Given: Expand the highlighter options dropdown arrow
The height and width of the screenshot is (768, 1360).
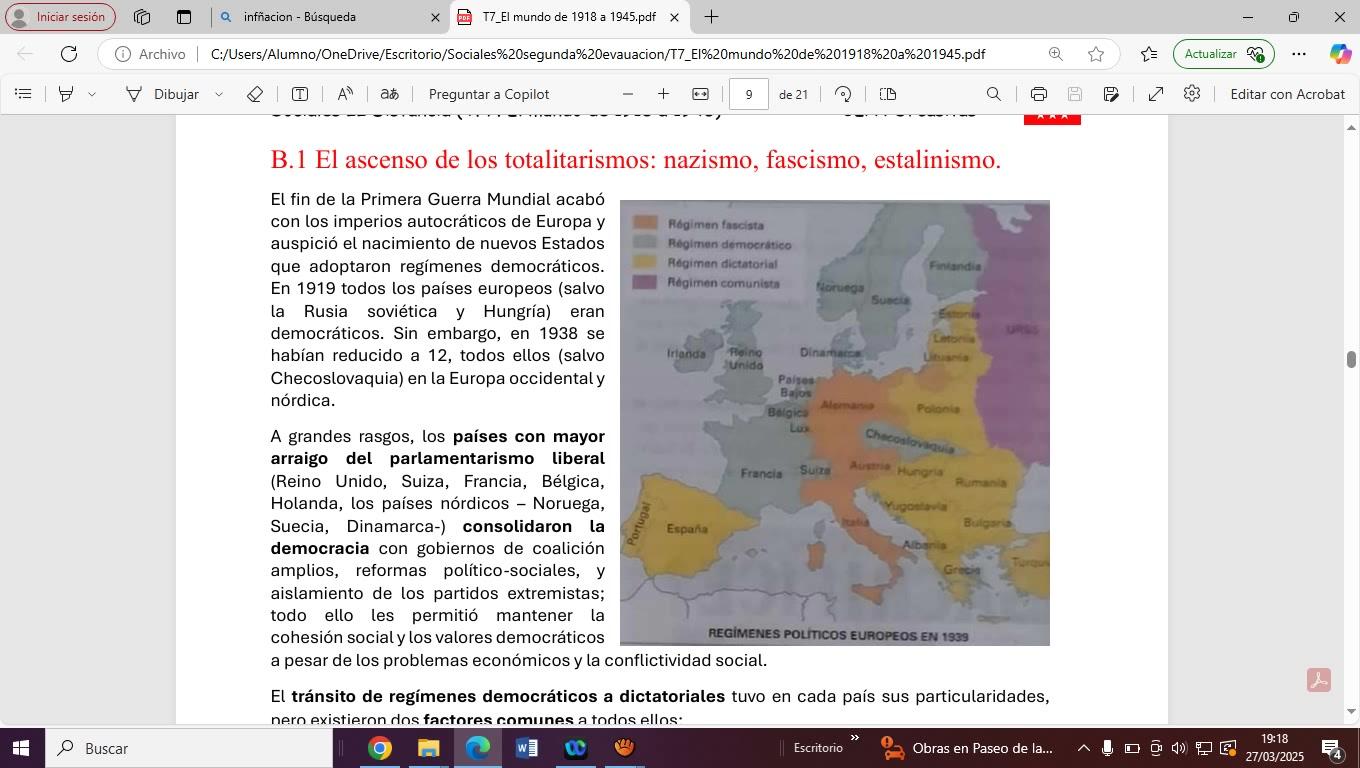Looking at the screenshot, I should tap(92, 94).
